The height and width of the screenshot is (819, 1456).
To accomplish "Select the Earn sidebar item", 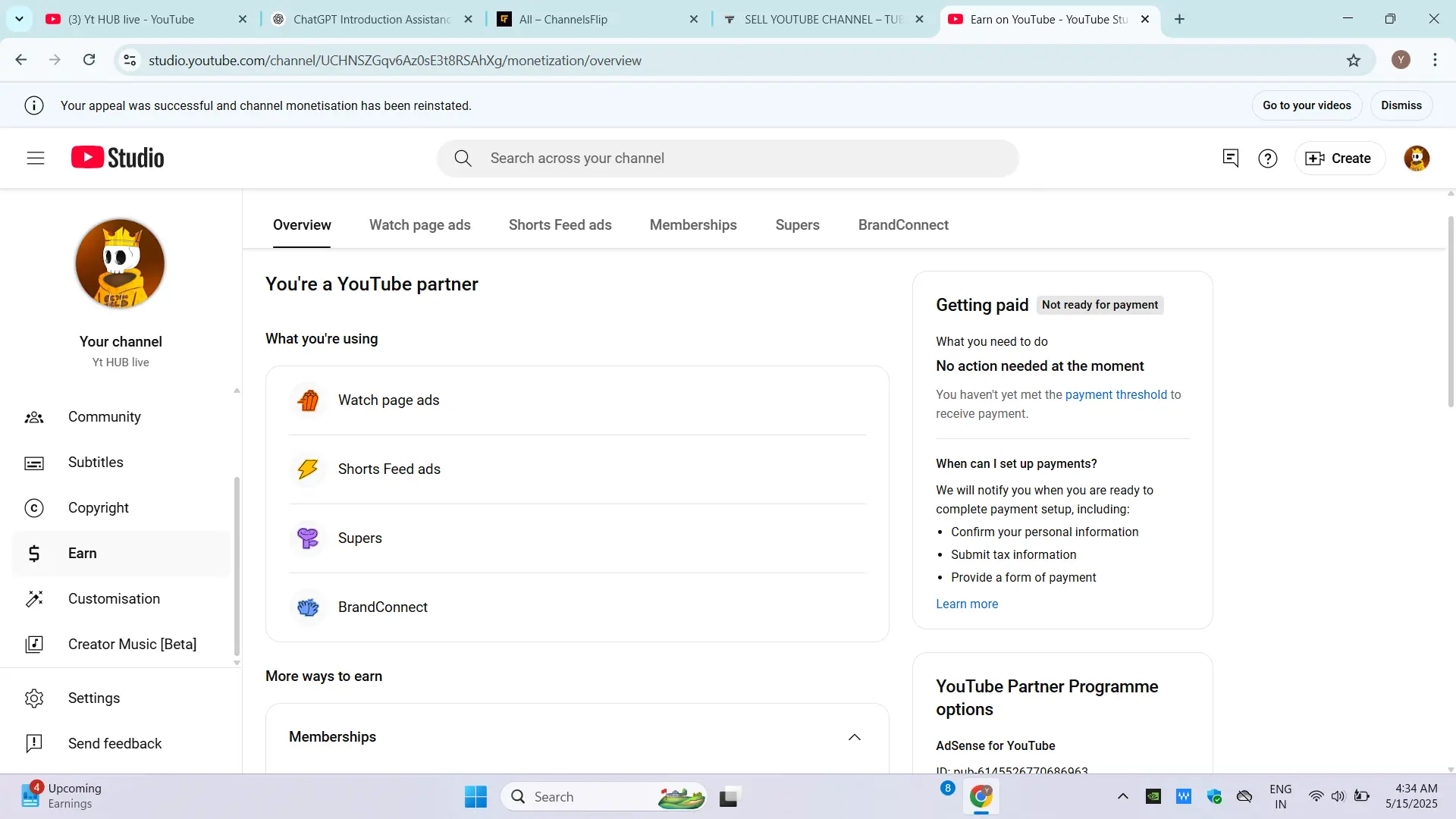I will tap(121, 554).
